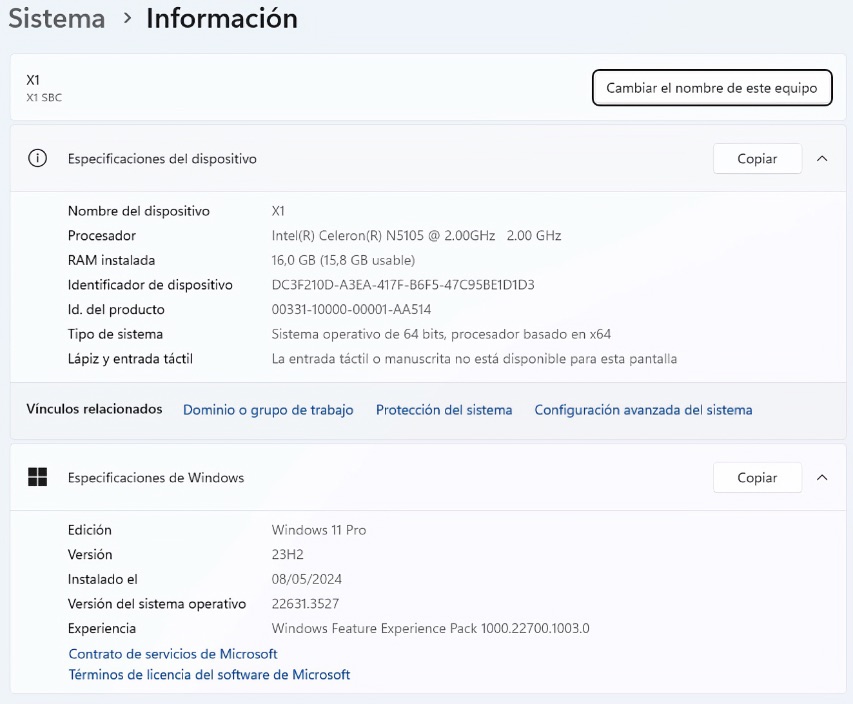Collapse Especificaciones del dispositivo section
853x704 pixels.
(822, 158)
